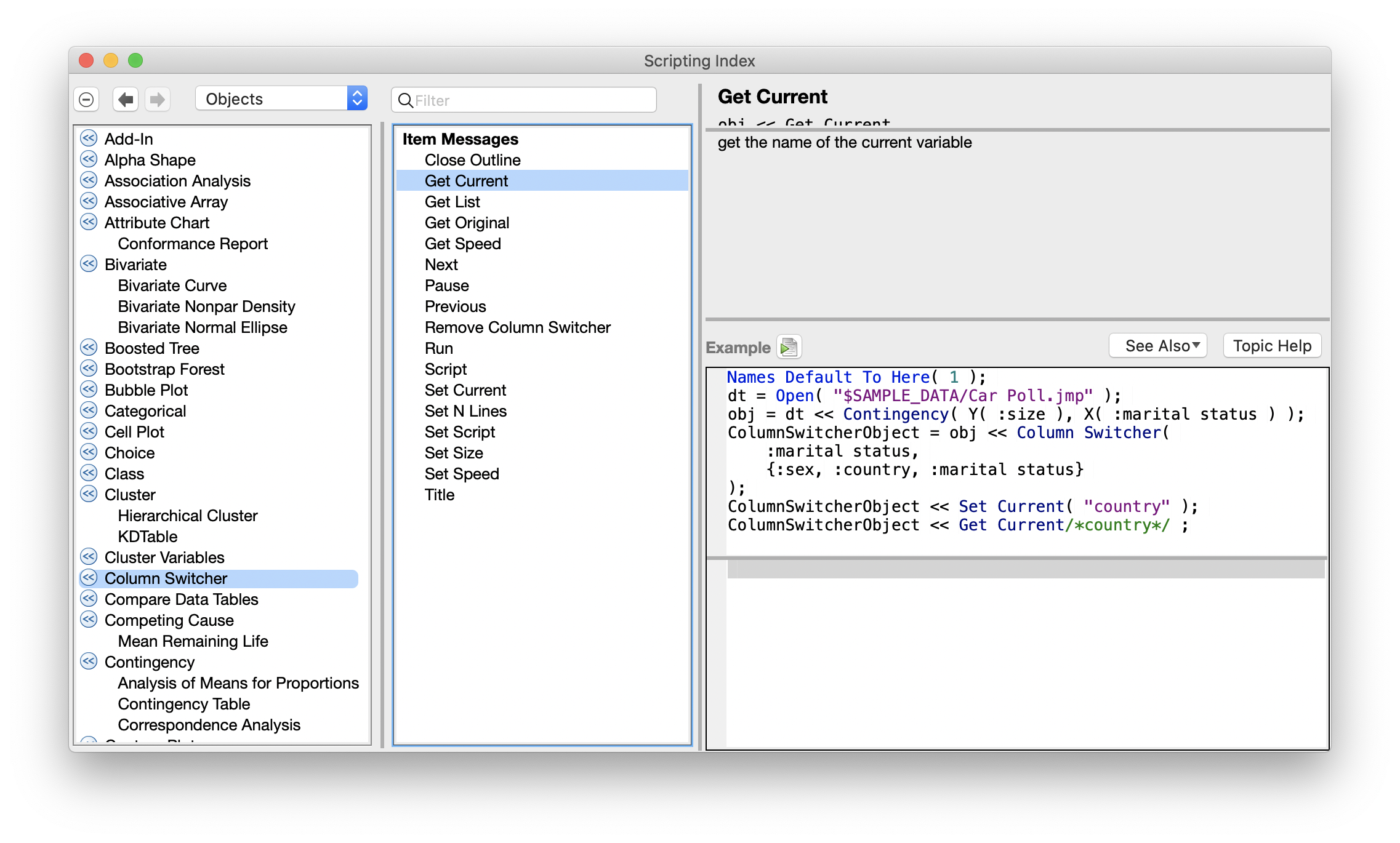
Task: Click the Topic Help button
Action: 1271,345
